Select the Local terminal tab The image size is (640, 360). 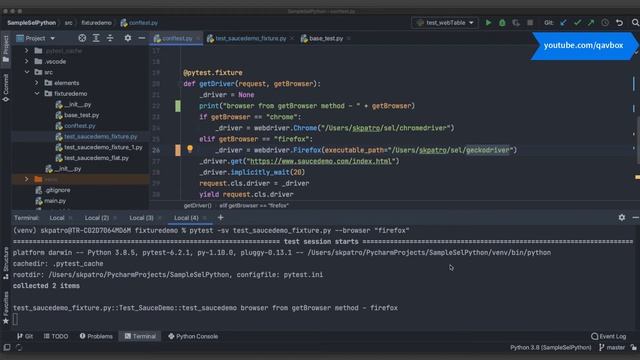click(x=57, y=218)
